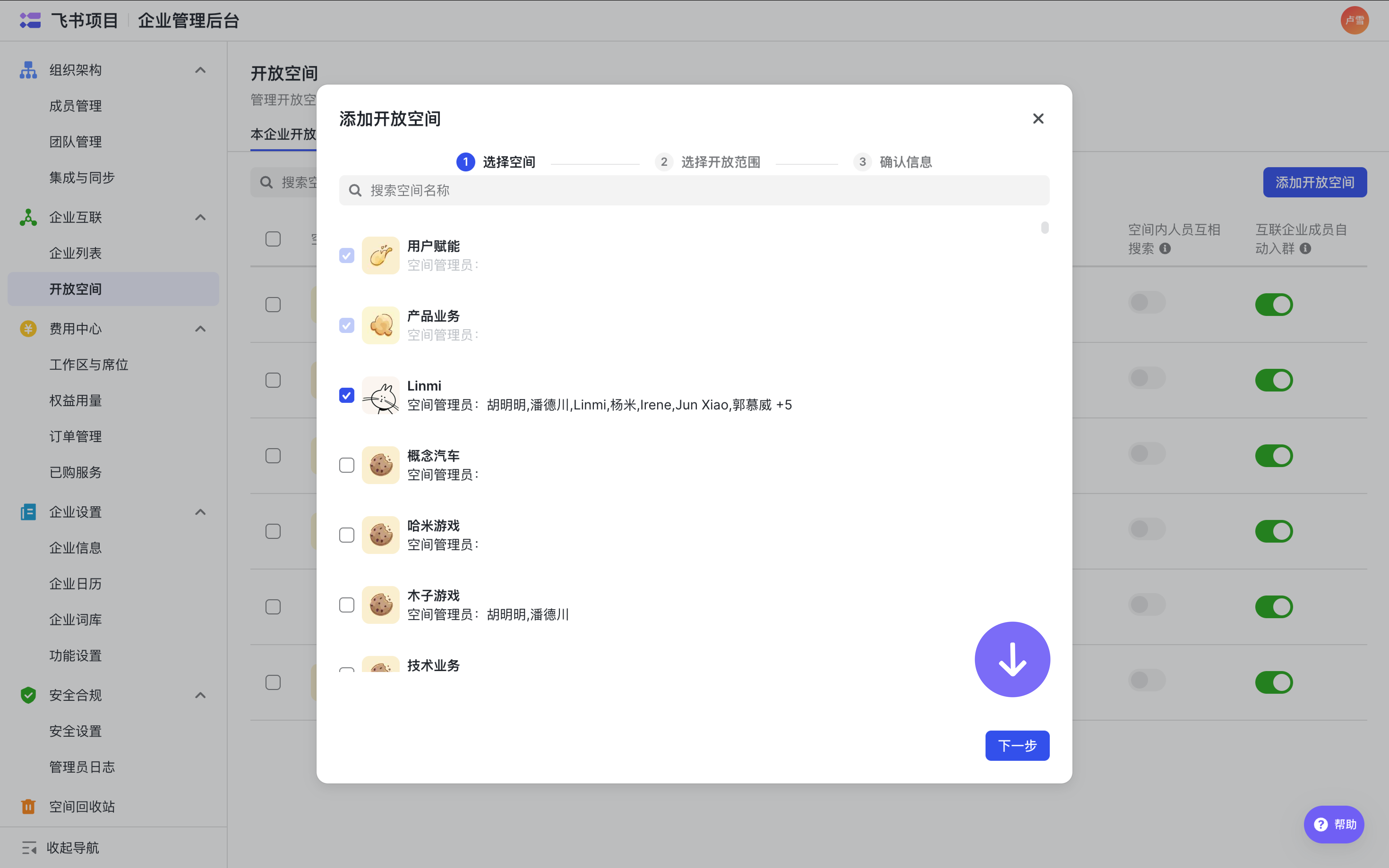Check the 概念汽车 space checkbox
This screenshot has width=1389, height=868.
(346, 465)
